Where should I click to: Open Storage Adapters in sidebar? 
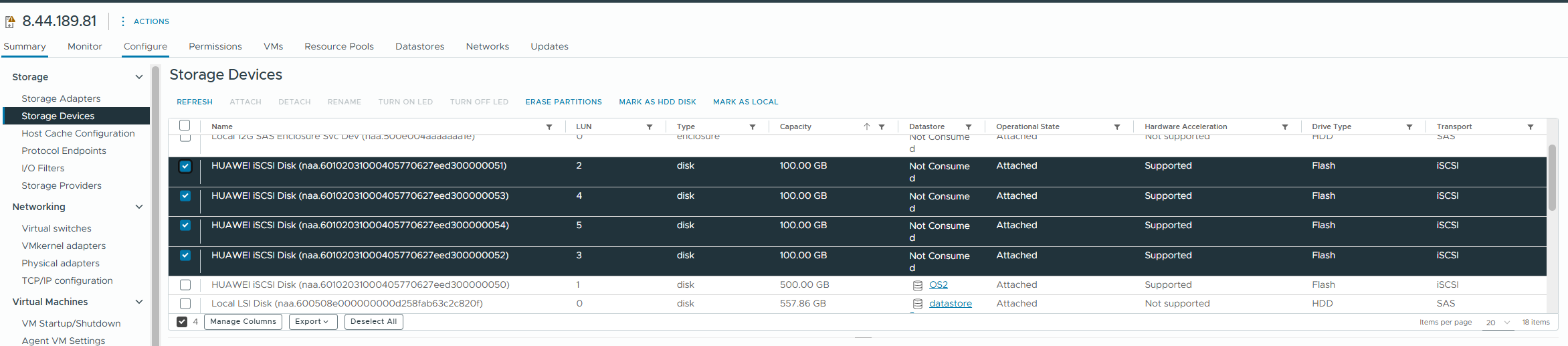(61, 98)
